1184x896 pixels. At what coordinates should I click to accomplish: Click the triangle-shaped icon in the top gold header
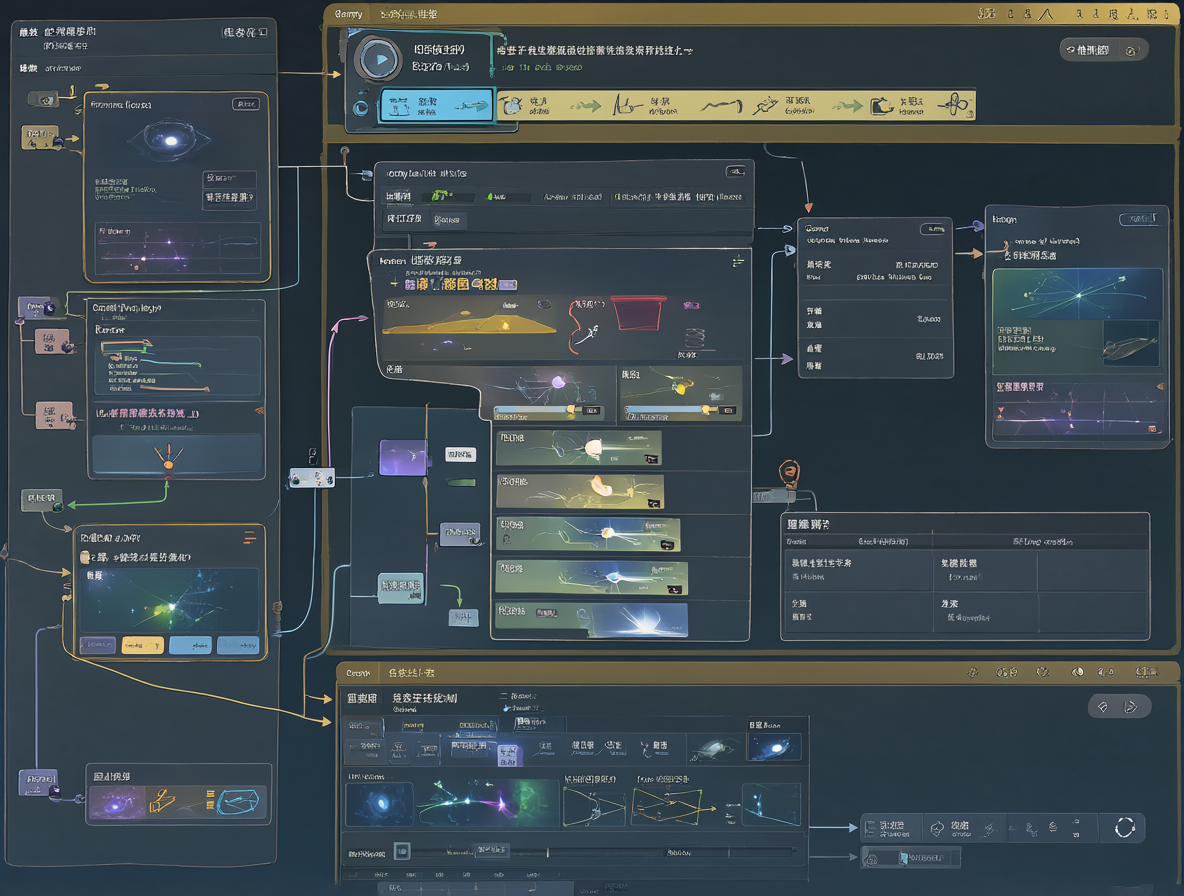tap(1046, 14)
